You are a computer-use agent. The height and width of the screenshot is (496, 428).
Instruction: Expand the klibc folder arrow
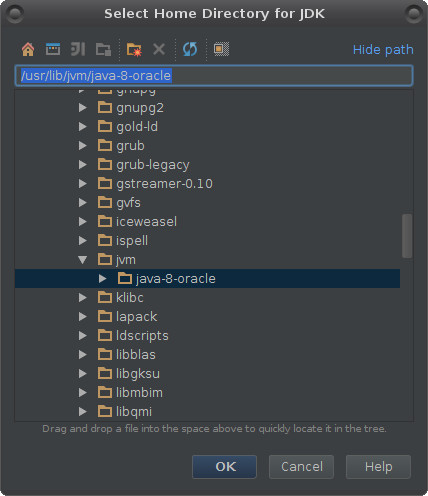click(x=83, y=298)
